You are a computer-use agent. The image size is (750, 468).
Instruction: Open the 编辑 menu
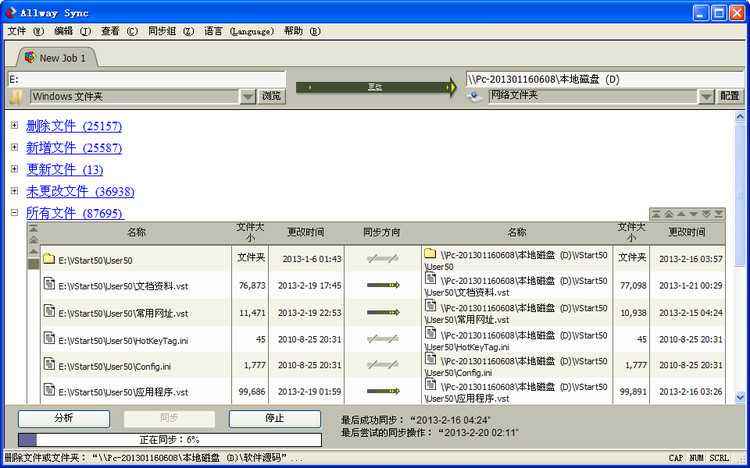[72, 31]
